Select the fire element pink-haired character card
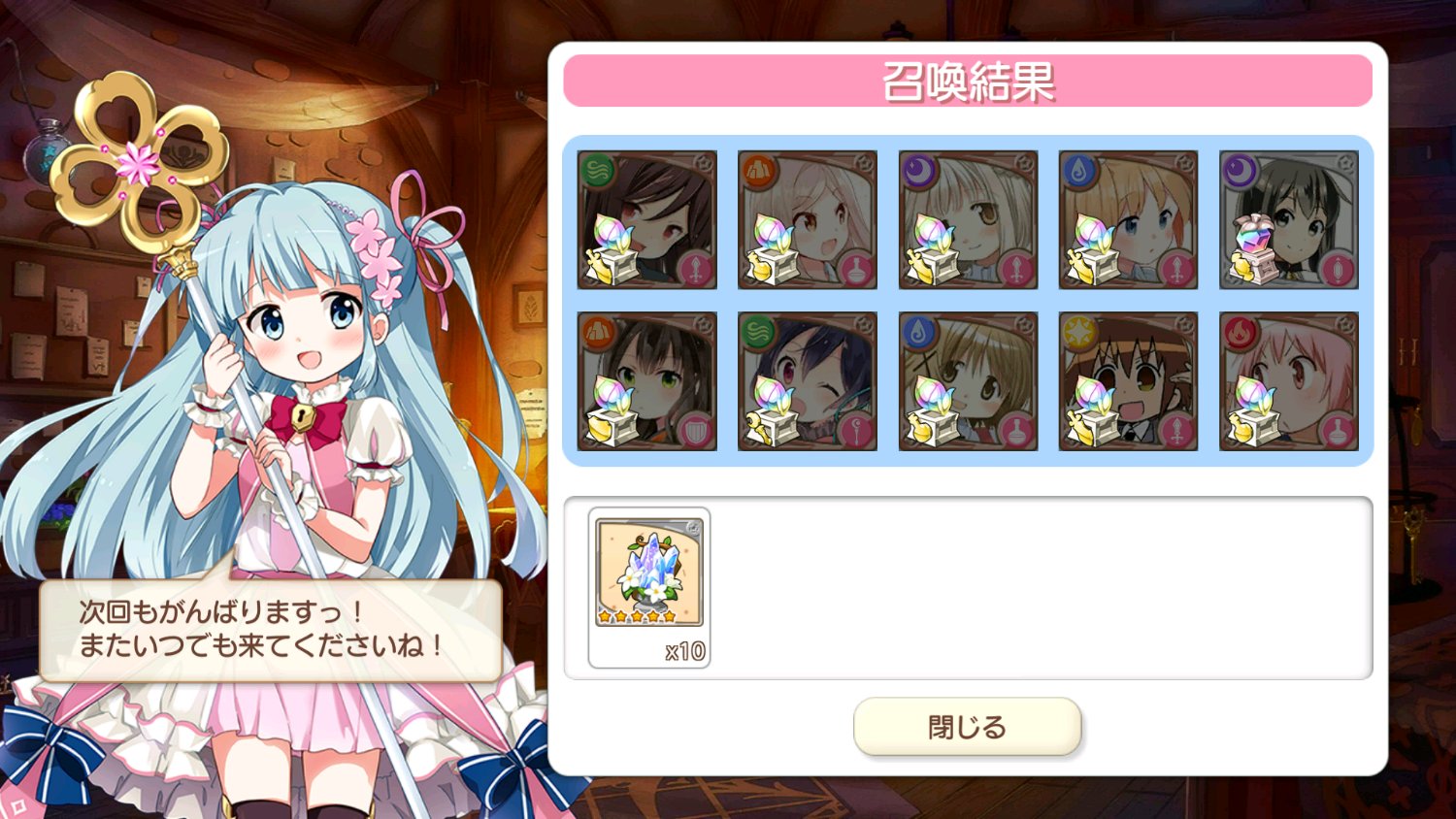The image size is (1456, 819). (1289, 381)
